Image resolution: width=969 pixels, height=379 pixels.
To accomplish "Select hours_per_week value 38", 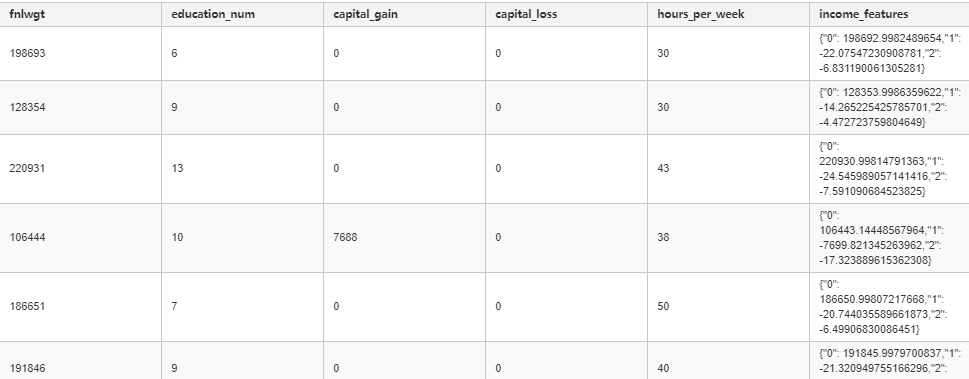I will coord(663,238).
